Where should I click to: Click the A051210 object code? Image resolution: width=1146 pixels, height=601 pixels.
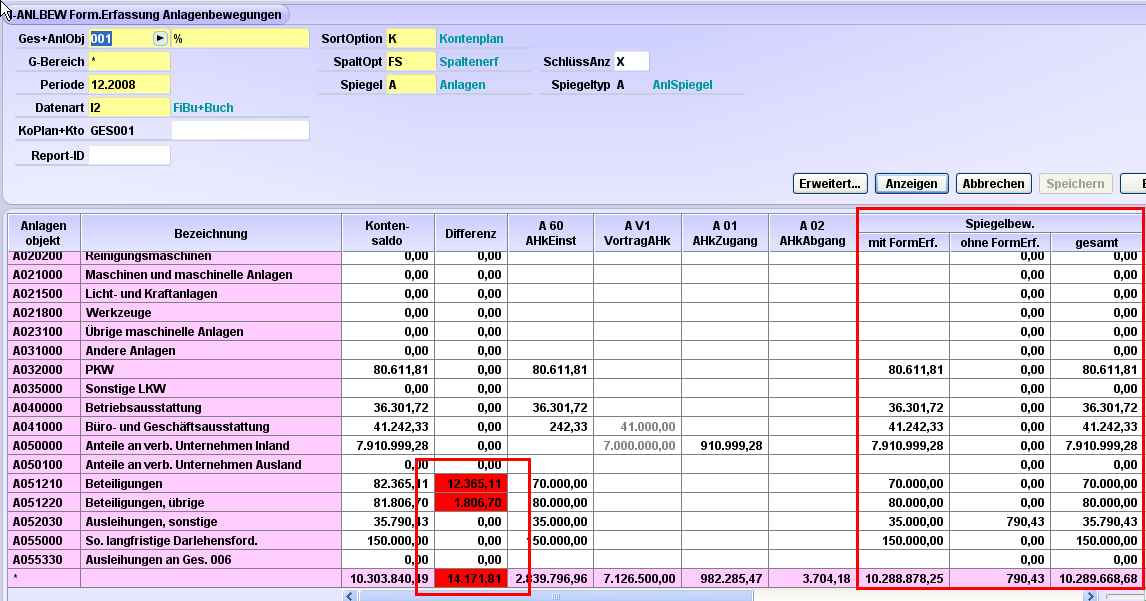coord(37,484)
